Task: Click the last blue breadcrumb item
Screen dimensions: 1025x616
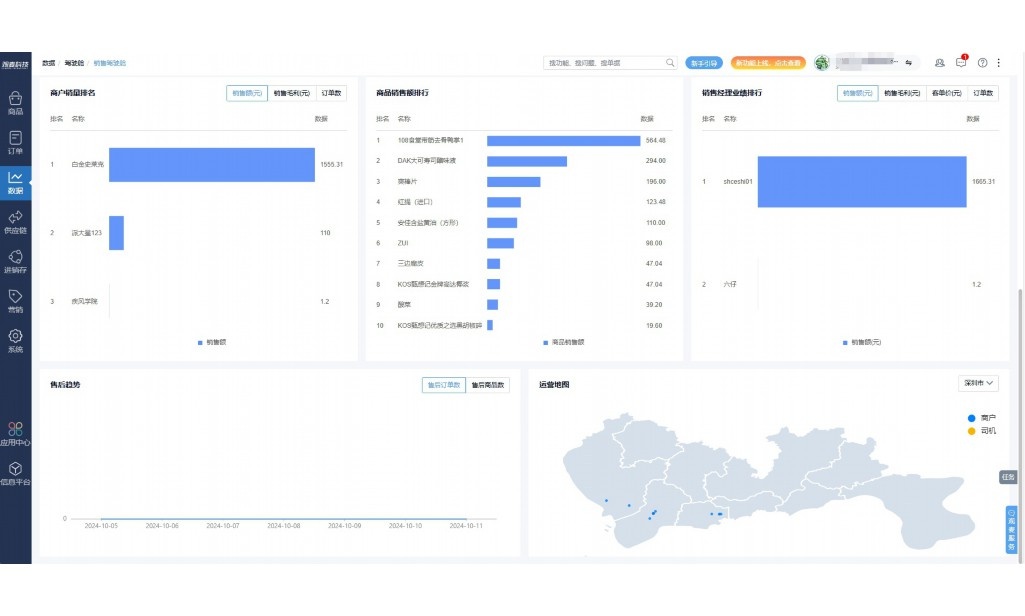Action: point(110,63)
